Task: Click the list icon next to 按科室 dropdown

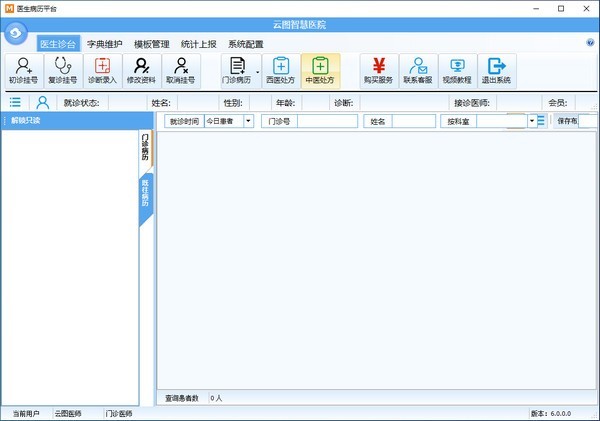Action: tap(541, 121)
